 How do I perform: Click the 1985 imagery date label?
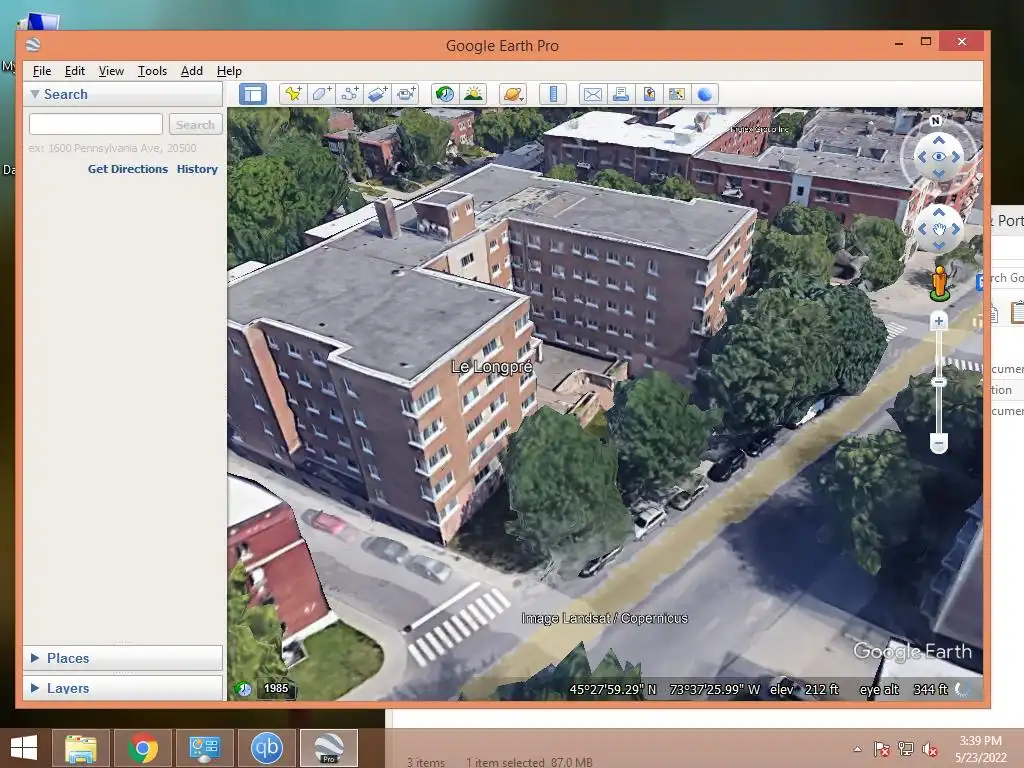coord(276,688)
